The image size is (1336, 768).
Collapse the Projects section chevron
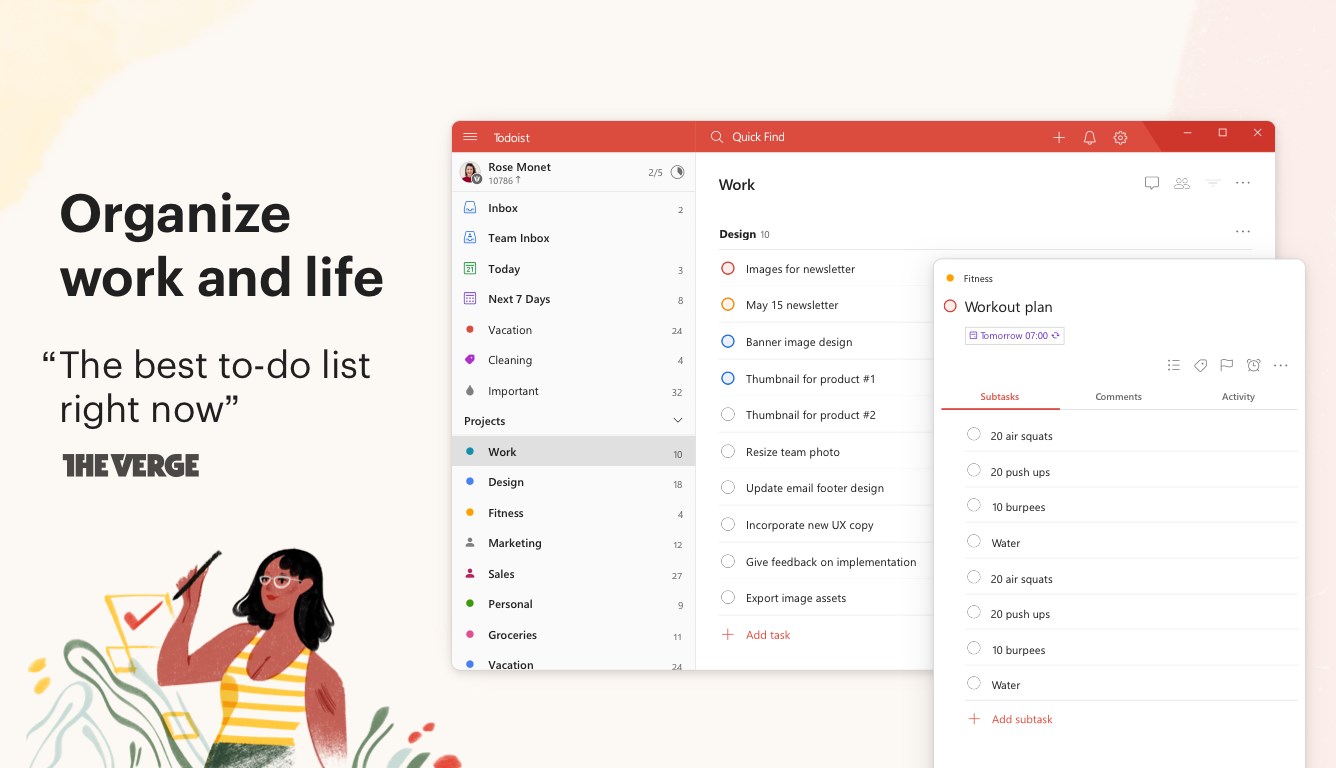(677, 421)
